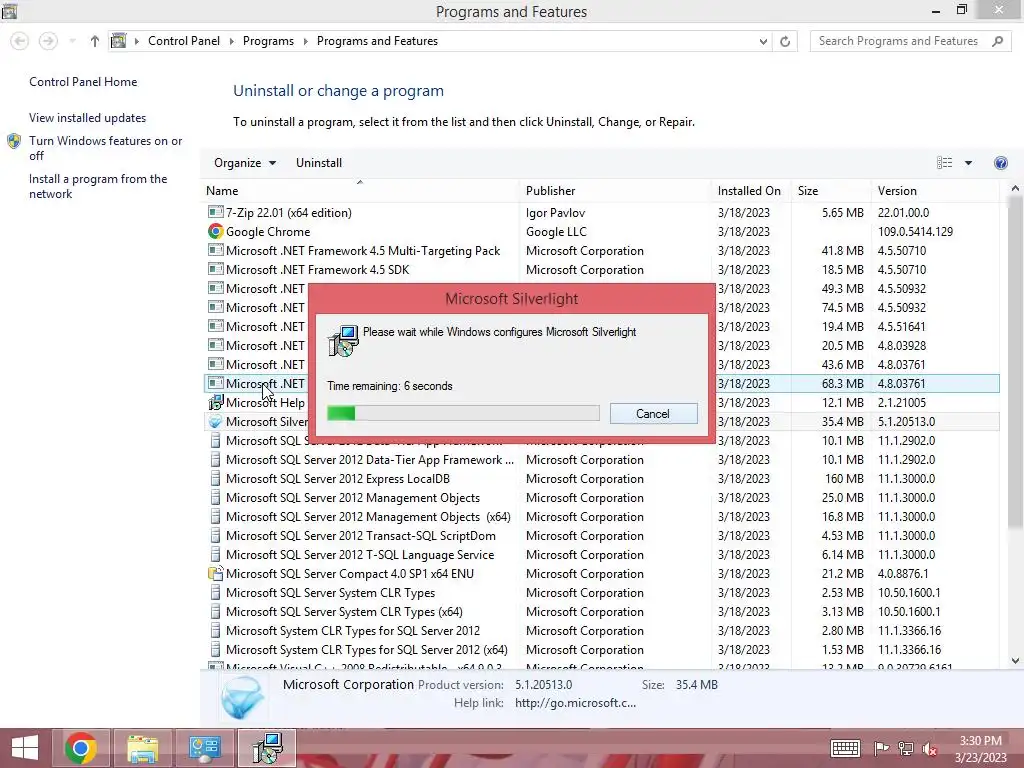Click the Silverlight icon in the details pane

[242, 697]
